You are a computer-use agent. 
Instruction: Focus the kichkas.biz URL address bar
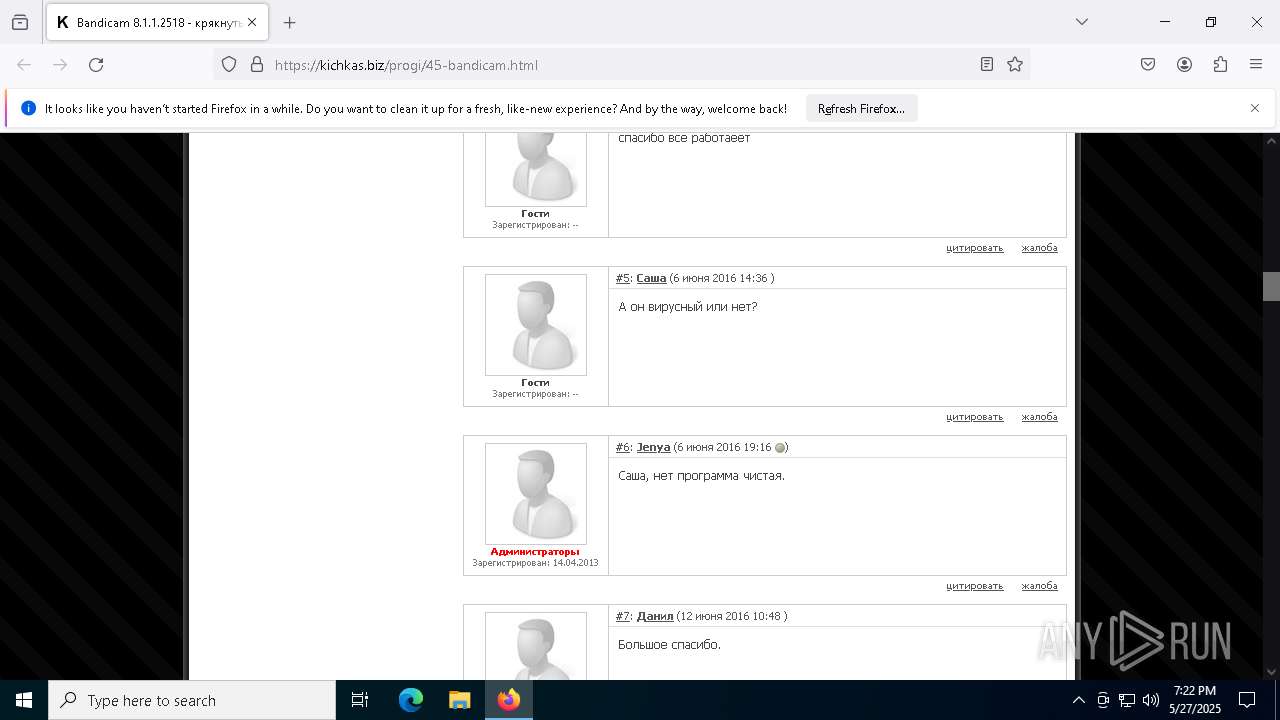(620, 65)
